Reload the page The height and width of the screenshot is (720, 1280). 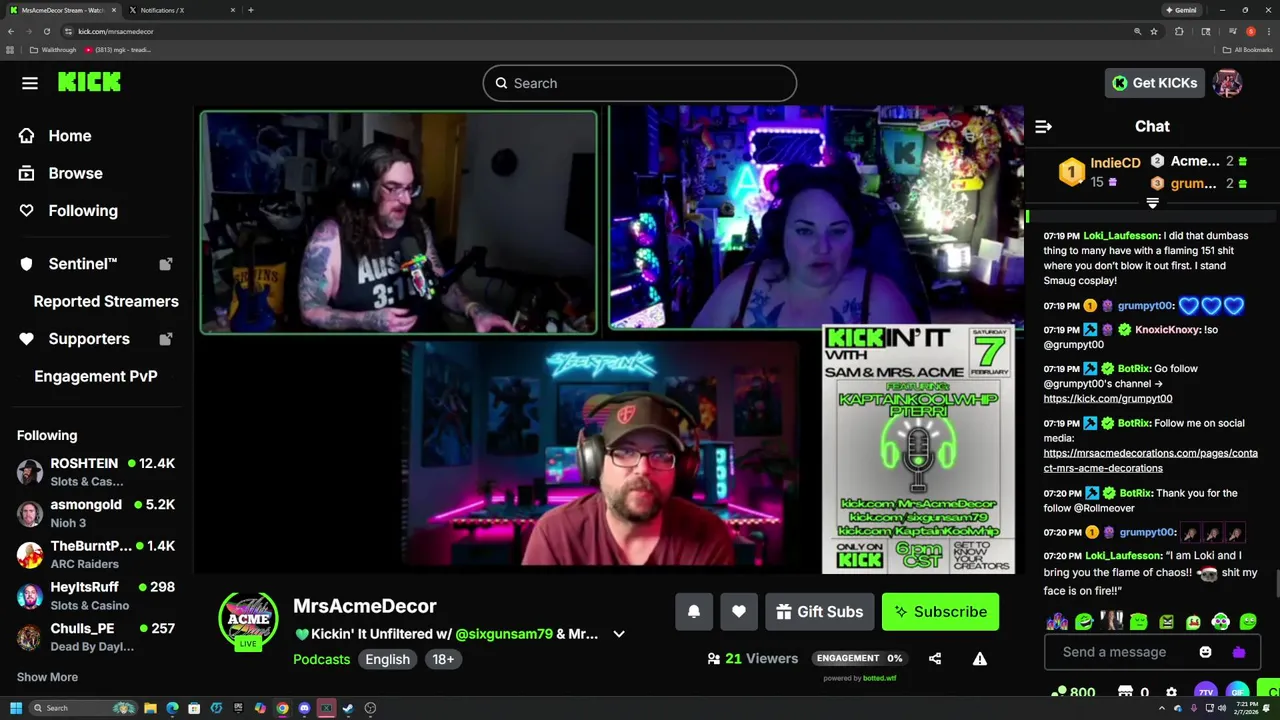tap(46, 31)
